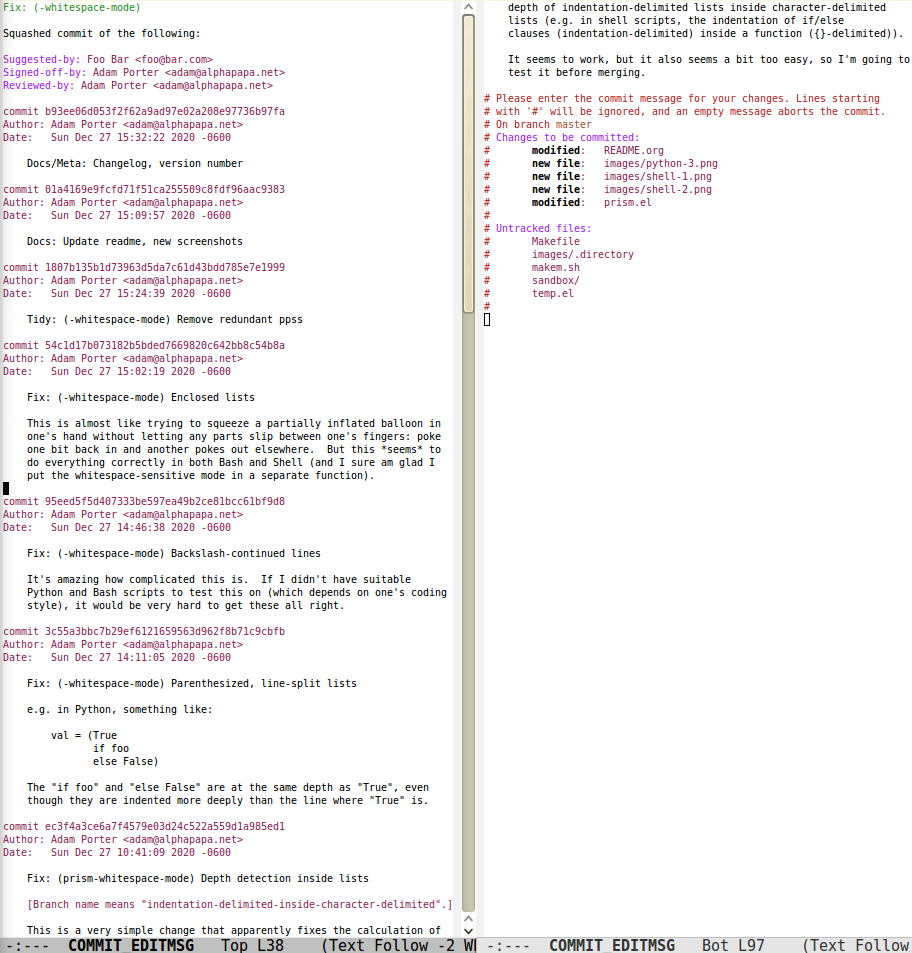Image resolution: width=912 pixels, height=953 pixels.
Task: Click 'Docs: Update readme, new screenshots' line
Action: (135, 241)
